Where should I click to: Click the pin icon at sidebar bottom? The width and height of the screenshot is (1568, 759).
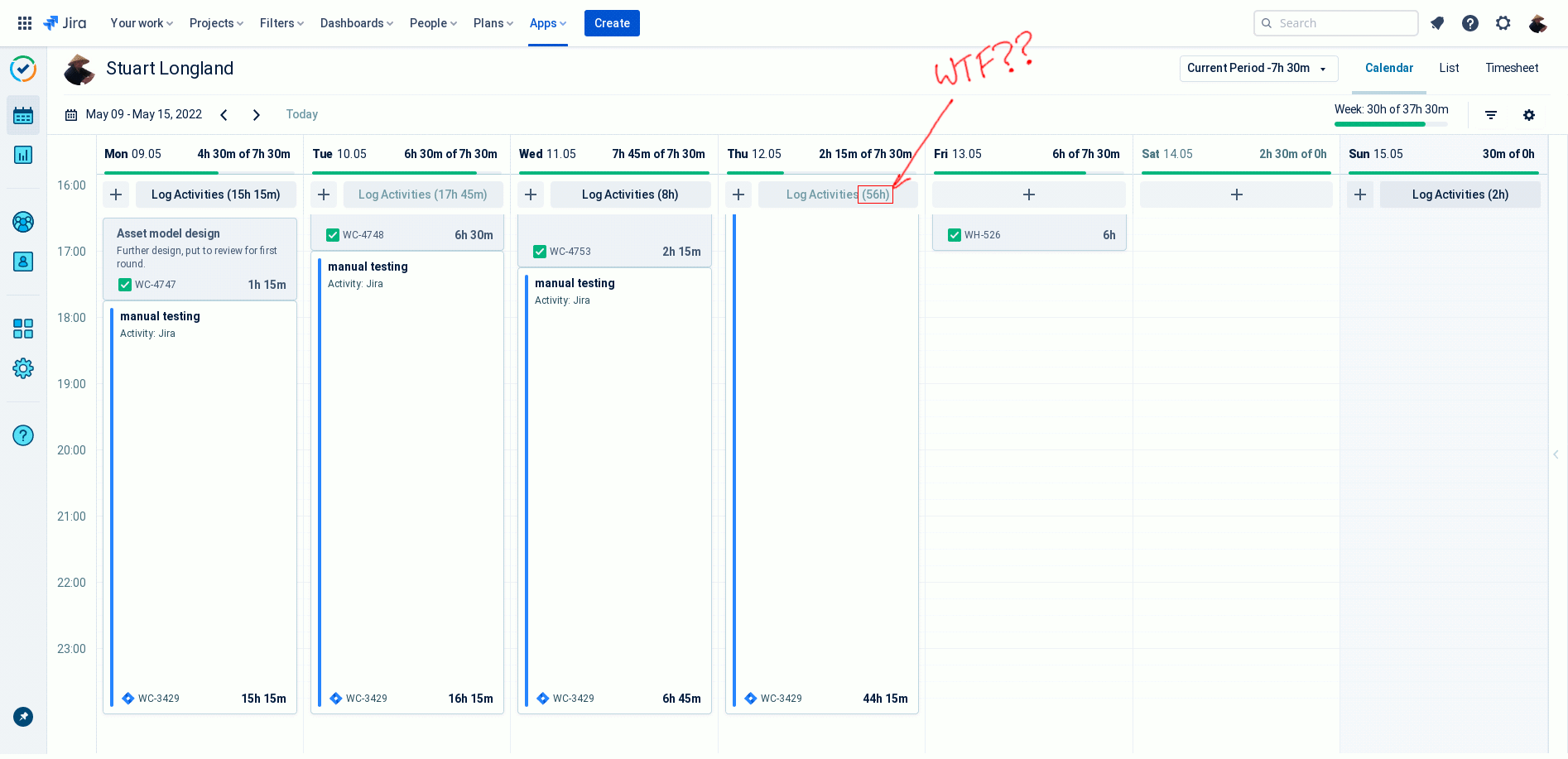tap(23, 717)
